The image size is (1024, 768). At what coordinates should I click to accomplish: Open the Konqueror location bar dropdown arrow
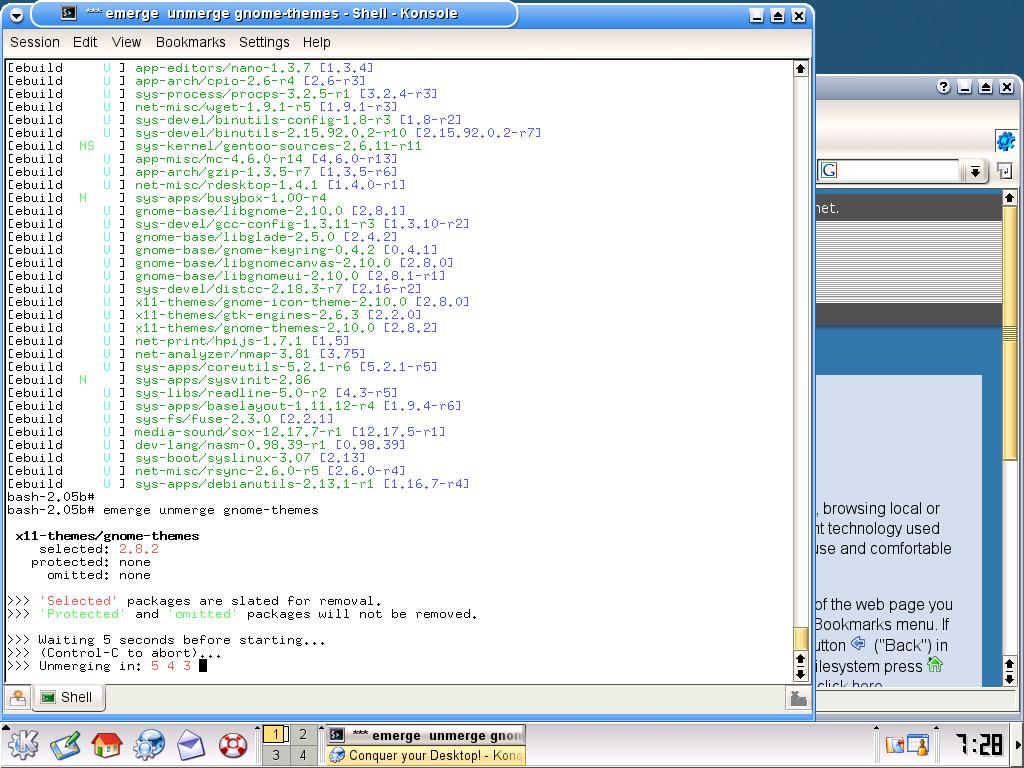(x=974, y=171)
